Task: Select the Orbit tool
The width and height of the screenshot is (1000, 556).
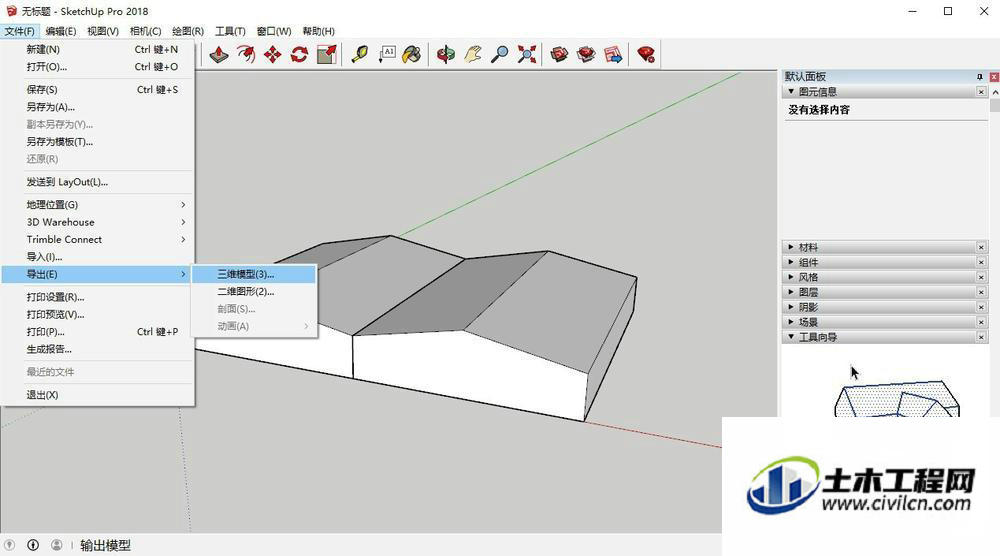Action: click(x=445, y=54)
